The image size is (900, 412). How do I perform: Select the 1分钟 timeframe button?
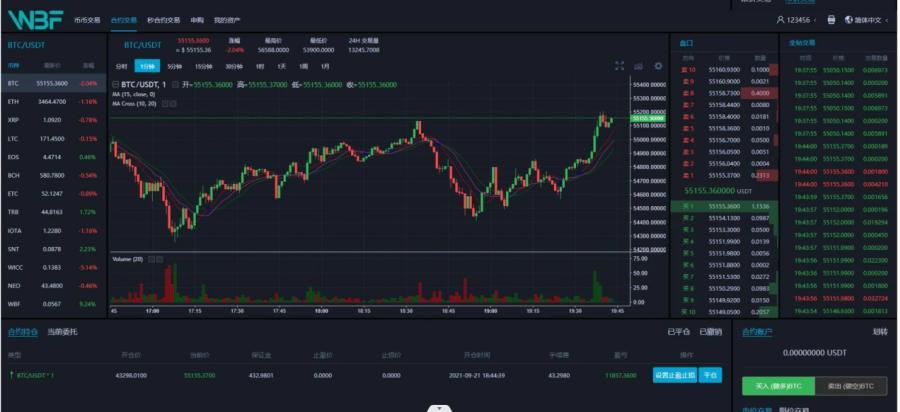tap(148, 66)
